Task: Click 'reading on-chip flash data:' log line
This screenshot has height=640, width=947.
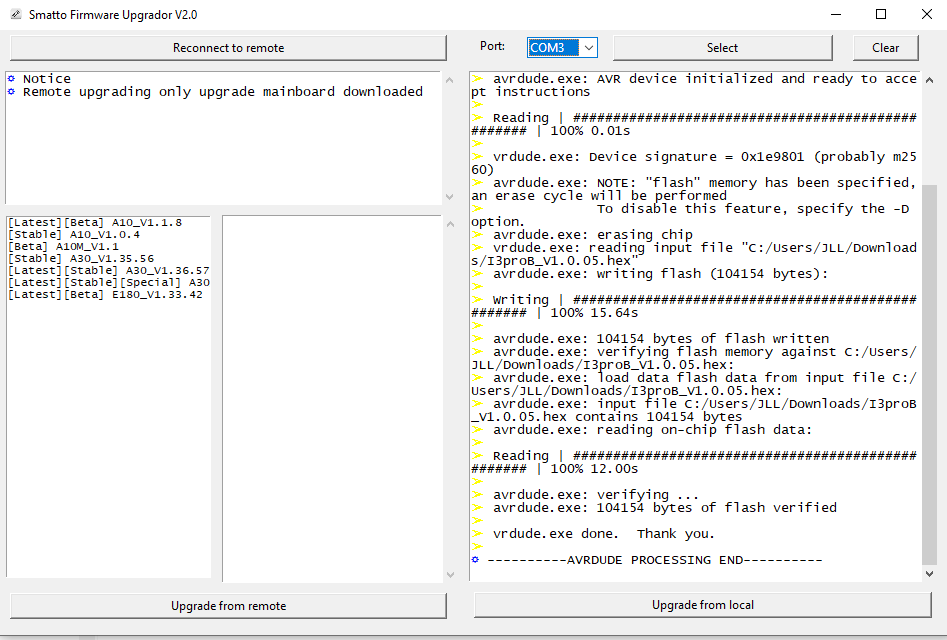Action: tap(653, 430)
